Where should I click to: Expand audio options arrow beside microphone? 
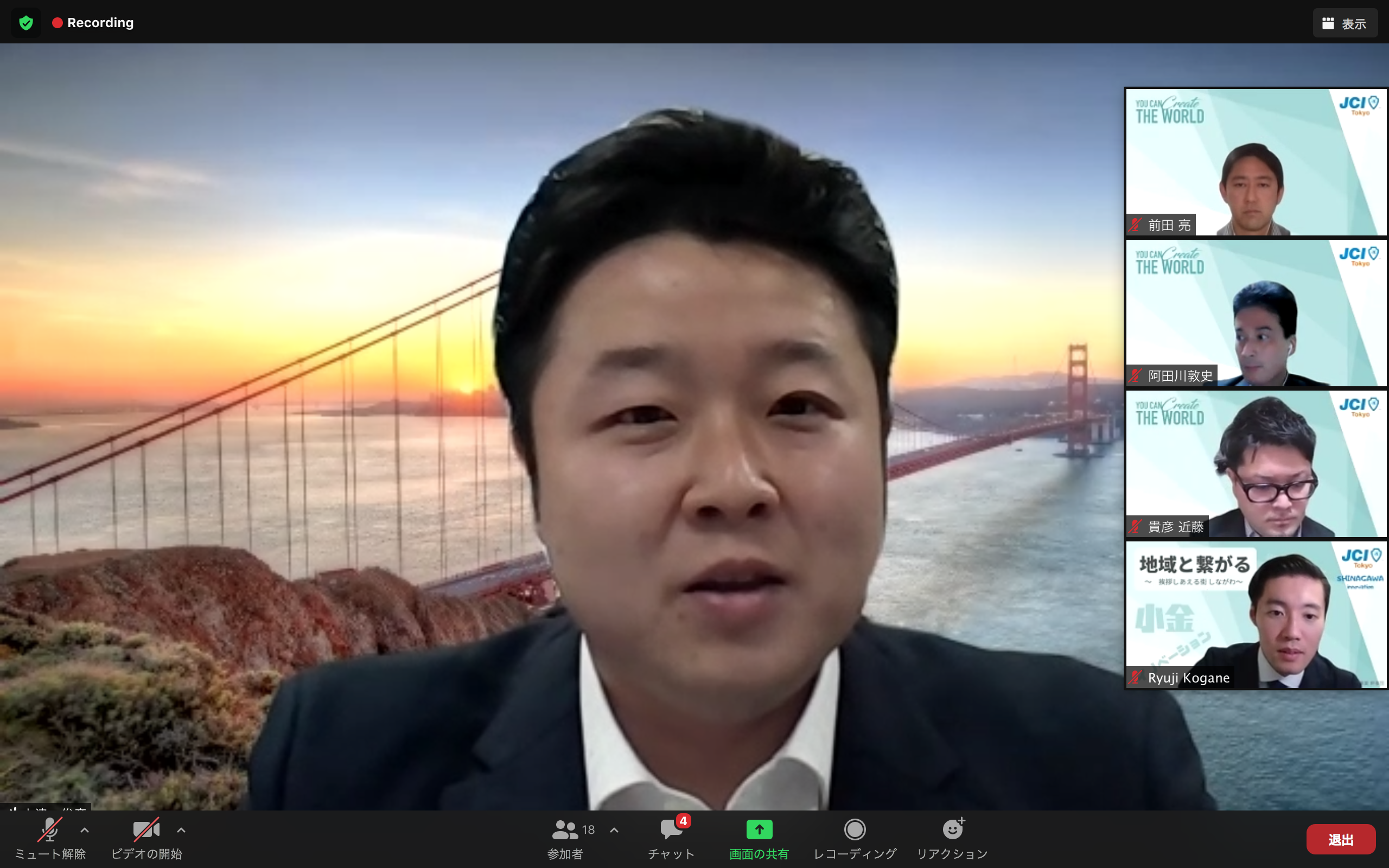85,829
